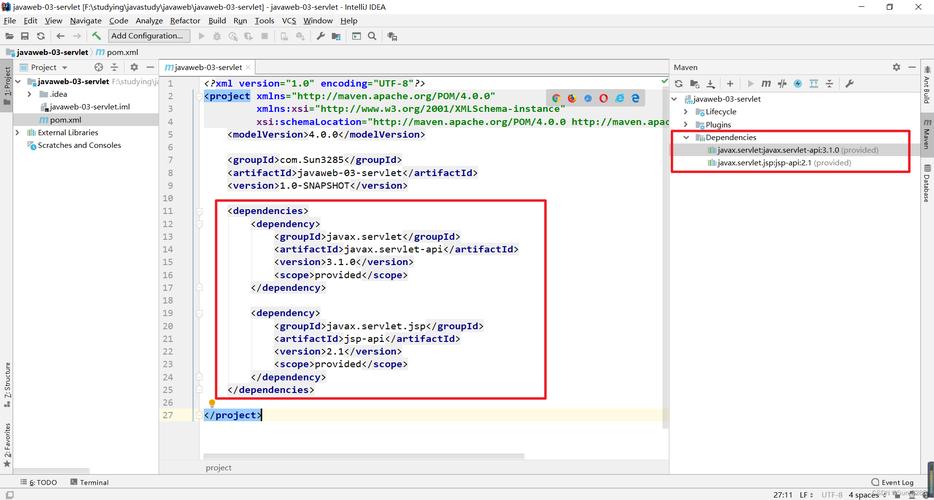Open the Project Structure icon in main toolbar

pyautogui.click(x=337, y=36)
